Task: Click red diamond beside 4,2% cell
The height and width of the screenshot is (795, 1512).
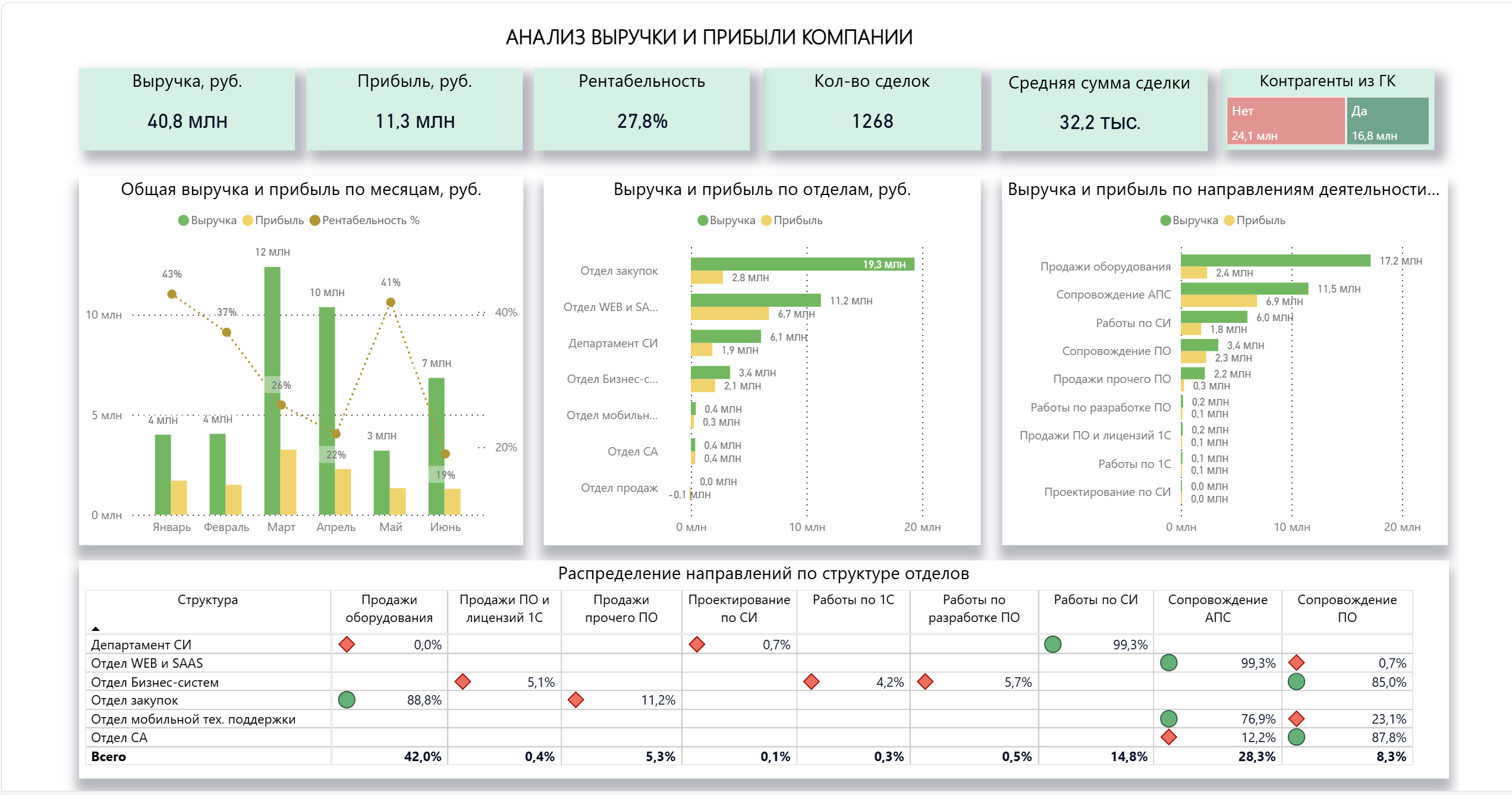Action: click(x=812, y=681)
